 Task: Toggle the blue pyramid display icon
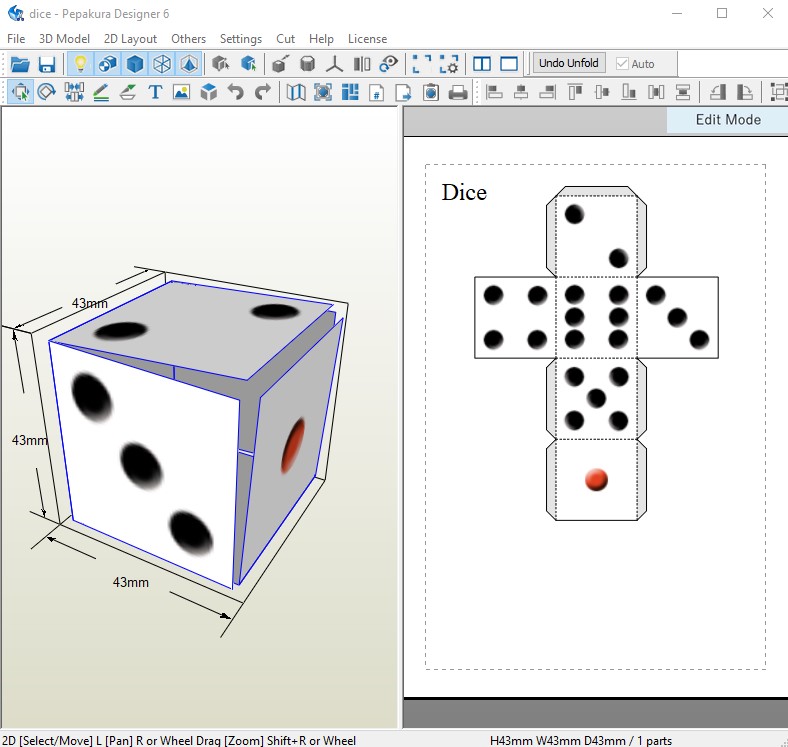pyautogui.click(x=189, y=64)
